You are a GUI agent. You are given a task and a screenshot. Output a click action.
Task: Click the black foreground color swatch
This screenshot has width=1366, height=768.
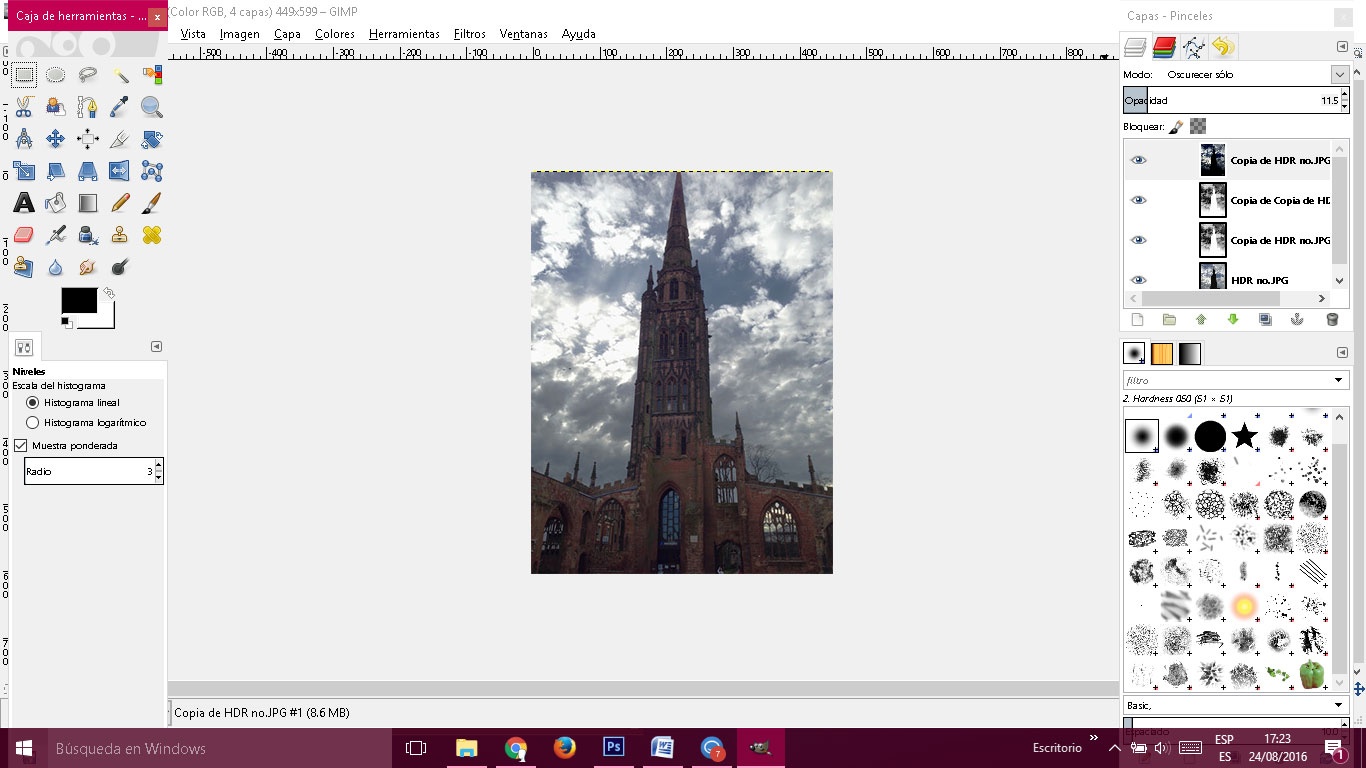pos(79,300)
